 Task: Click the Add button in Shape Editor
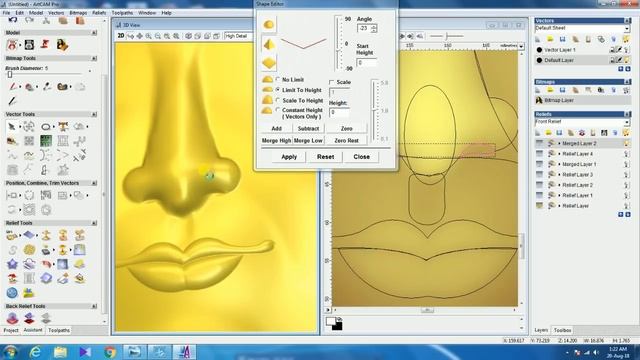point(276,129)
